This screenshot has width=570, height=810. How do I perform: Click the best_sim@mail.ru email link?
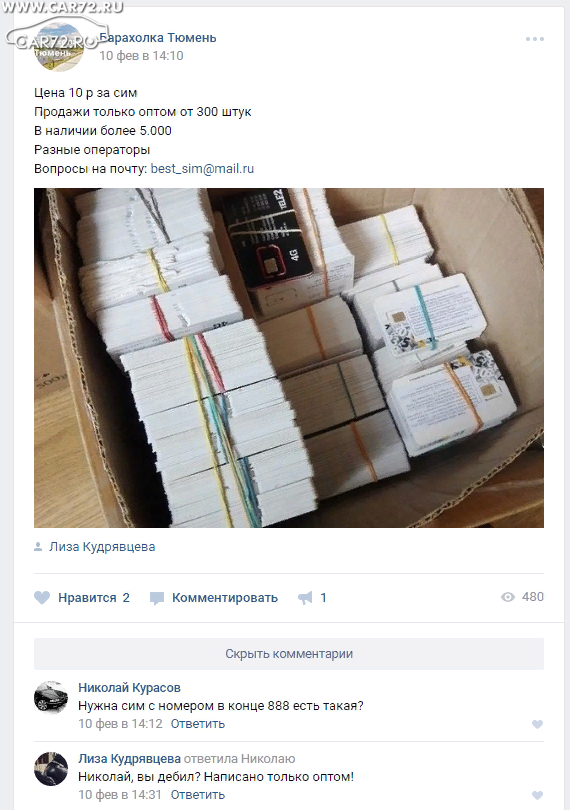click(202, 169)
